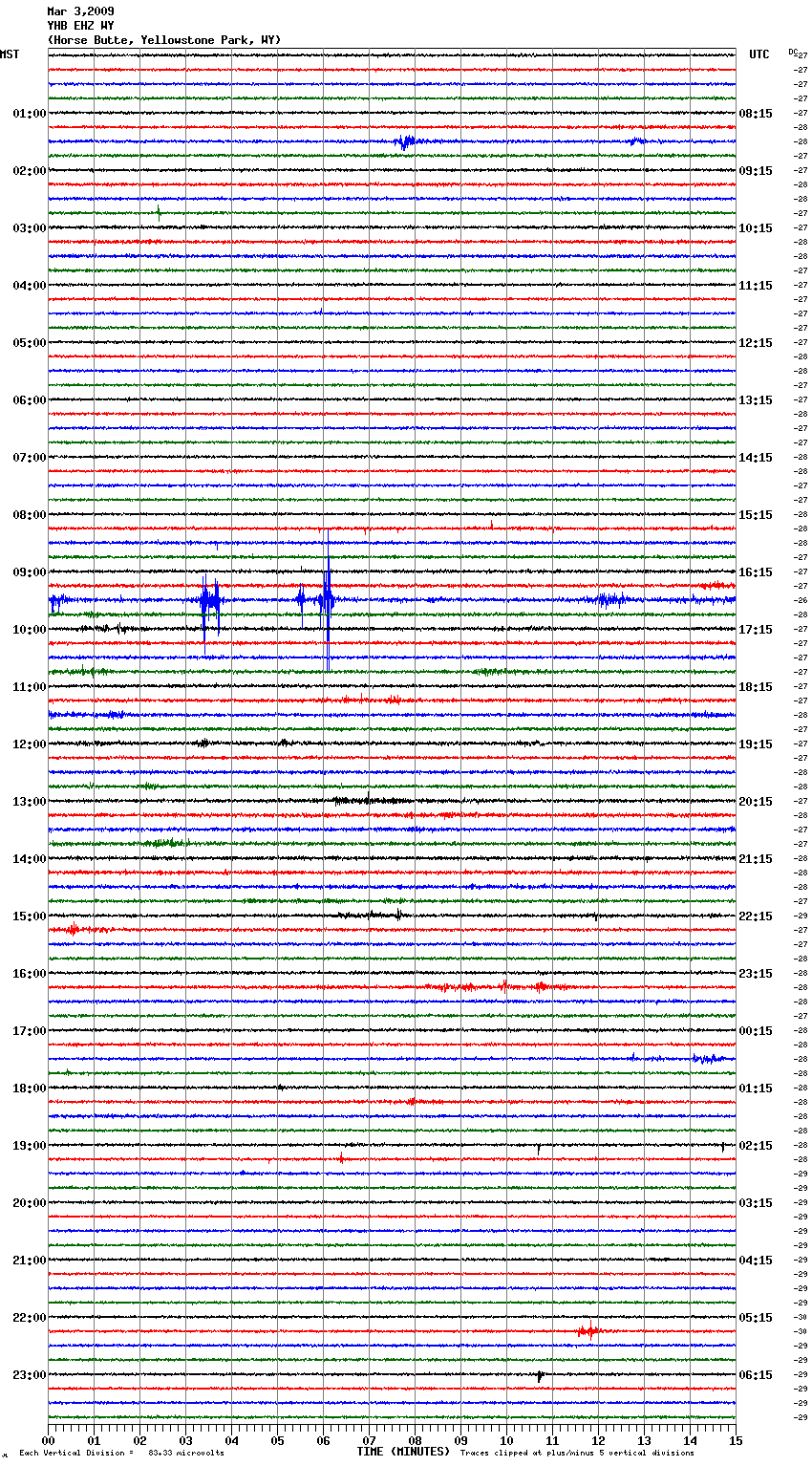
Task: Click the 08:15 UTC time label
Action: click(x=756, y=114)
